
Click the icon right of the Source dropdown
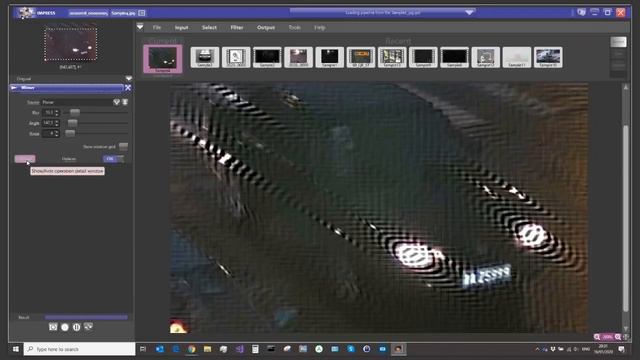pos(125,102)
